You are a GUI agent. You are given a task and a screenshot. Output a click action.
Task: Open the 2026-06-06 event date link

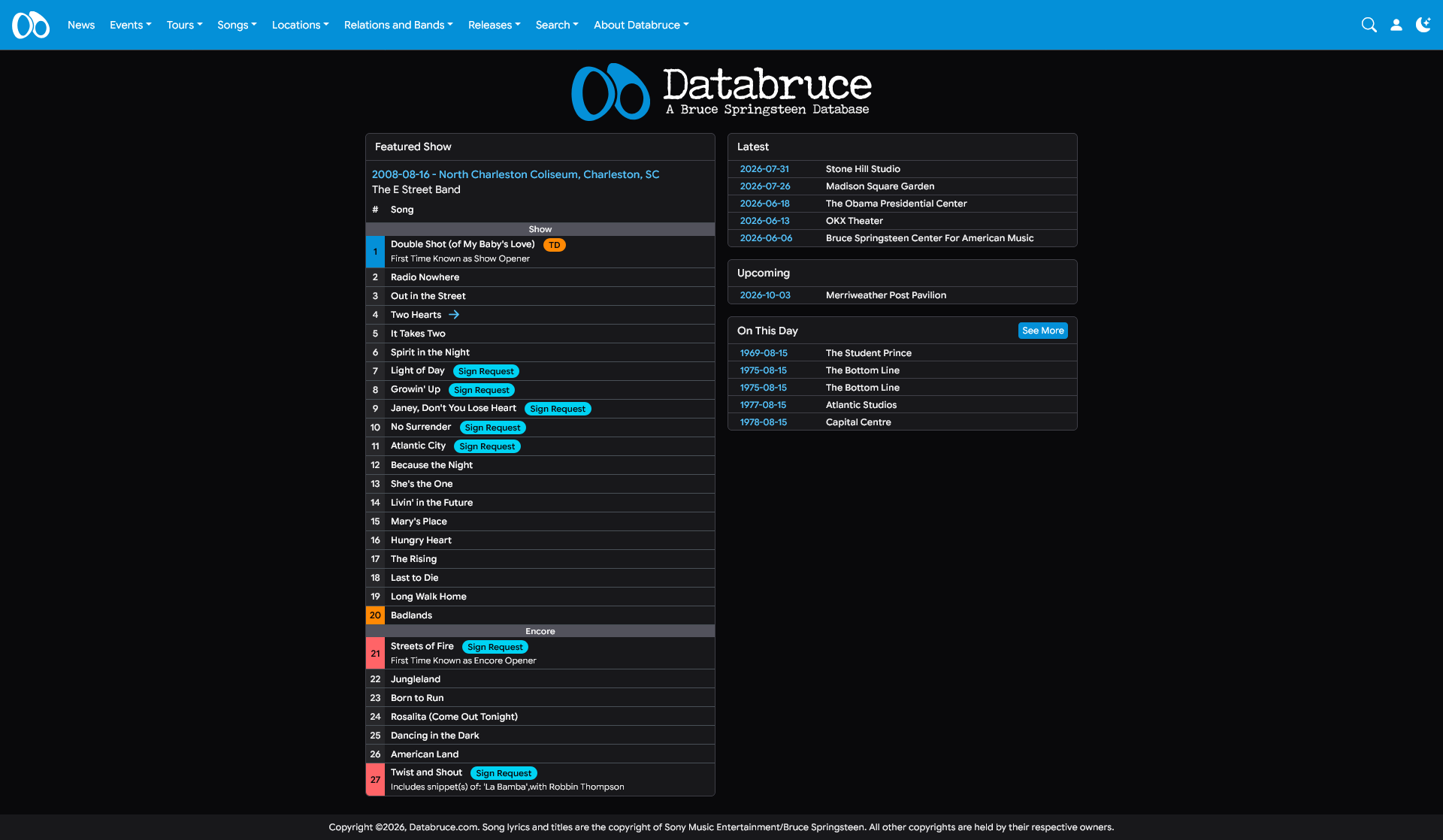coord(766,238)
